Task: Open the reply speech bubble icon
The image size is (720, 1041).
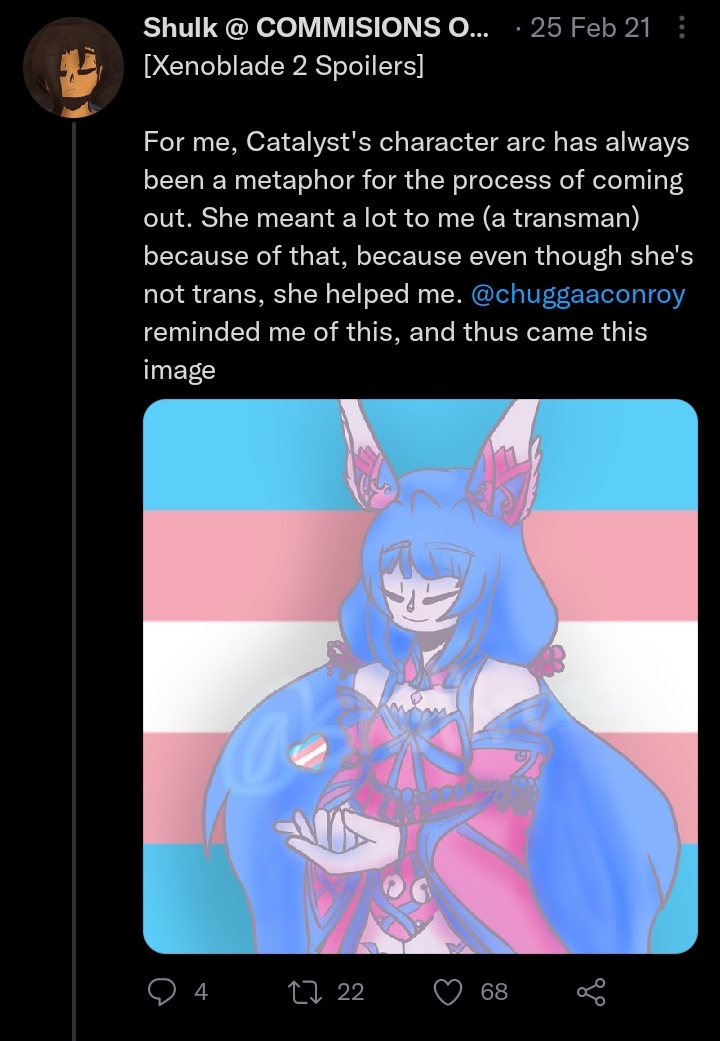Action: click(x=161, y=991)
